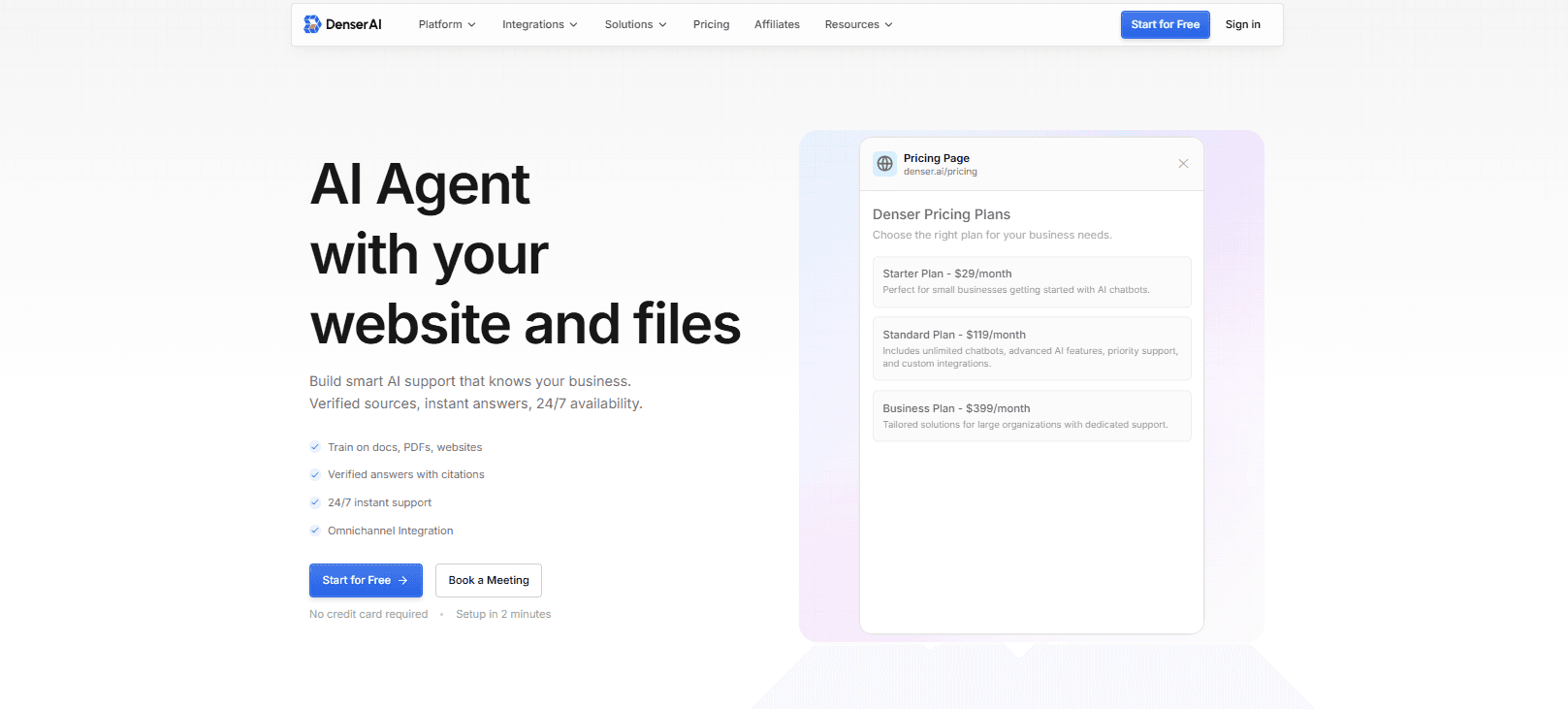The width and height of the screenshot is (1568, 709).
Task: Click the DenserAI brand name text
Action: (x=353, y=24)
